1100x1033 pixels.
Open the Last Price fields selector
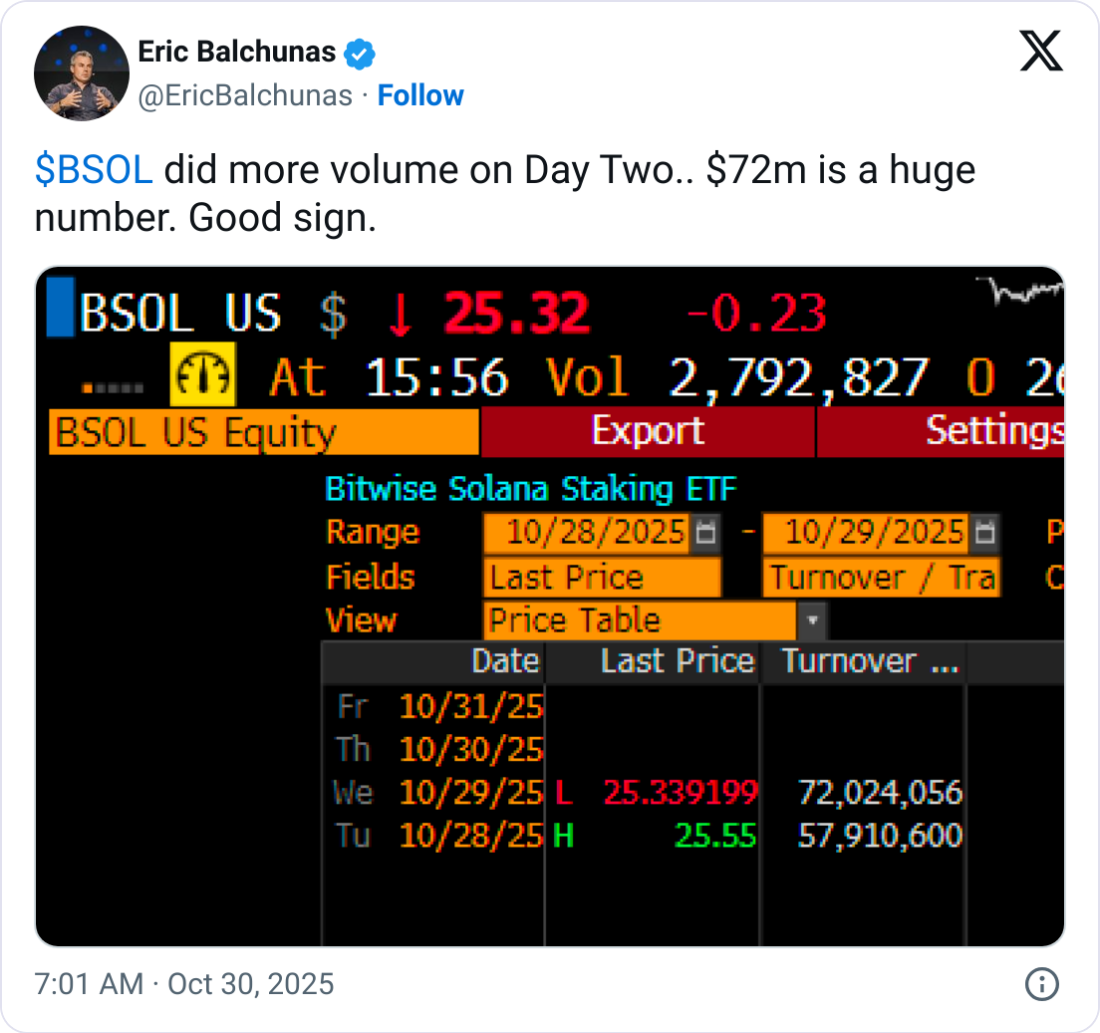pos(600,577)
